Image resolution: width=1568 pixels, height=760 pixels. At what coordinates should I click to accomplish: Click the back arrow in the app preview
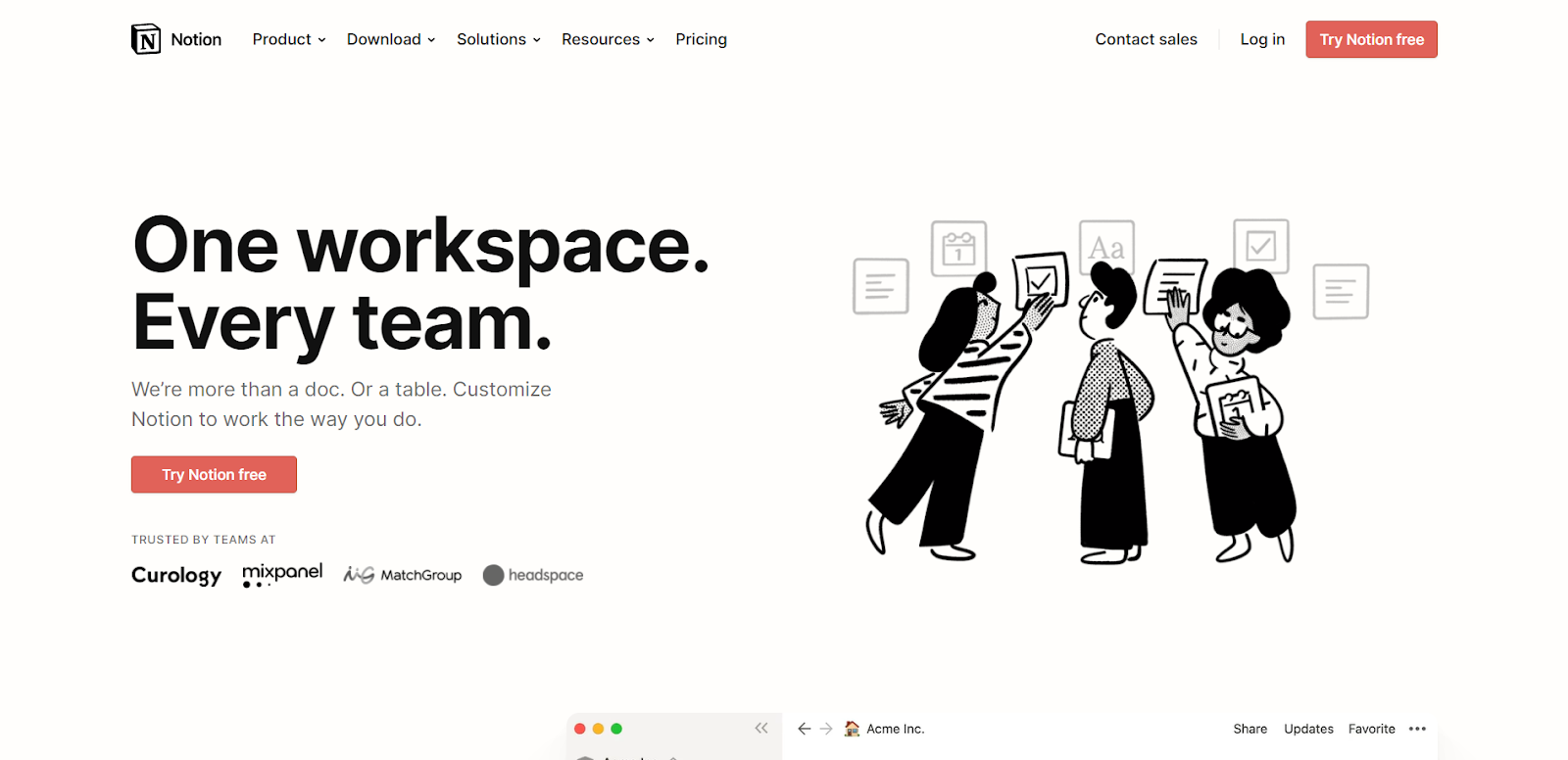805,729
